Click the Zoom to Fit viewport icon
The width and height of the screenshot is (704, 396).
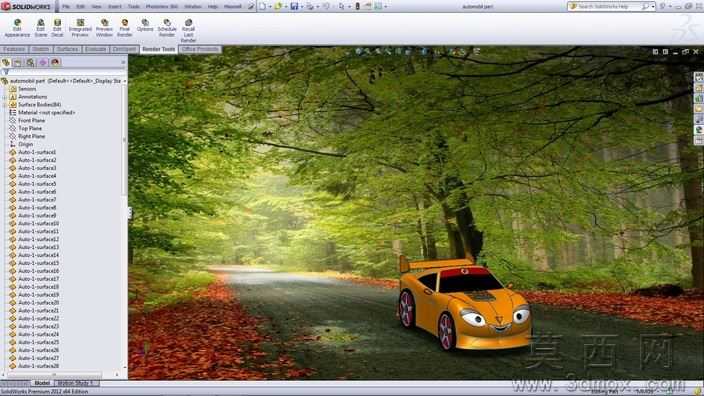(x=358, y=52)
